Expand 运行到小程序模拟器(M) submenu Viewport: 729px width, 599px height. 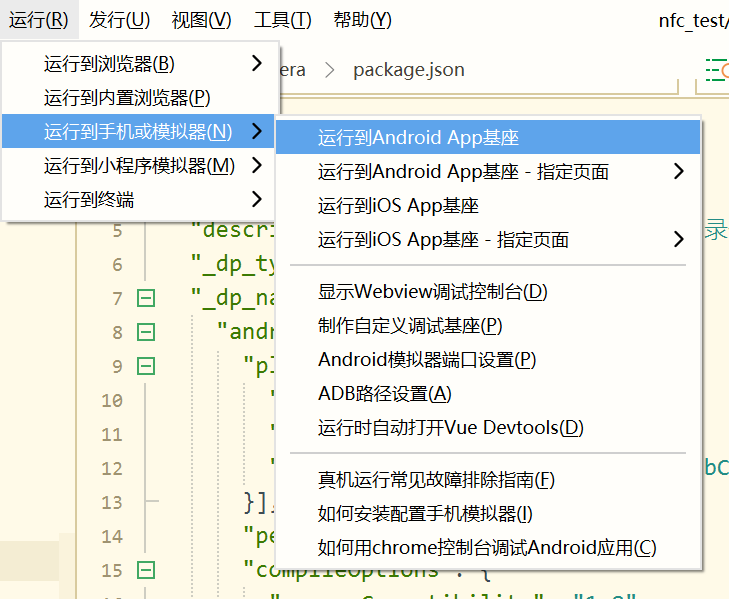click(x=140, y=166)
